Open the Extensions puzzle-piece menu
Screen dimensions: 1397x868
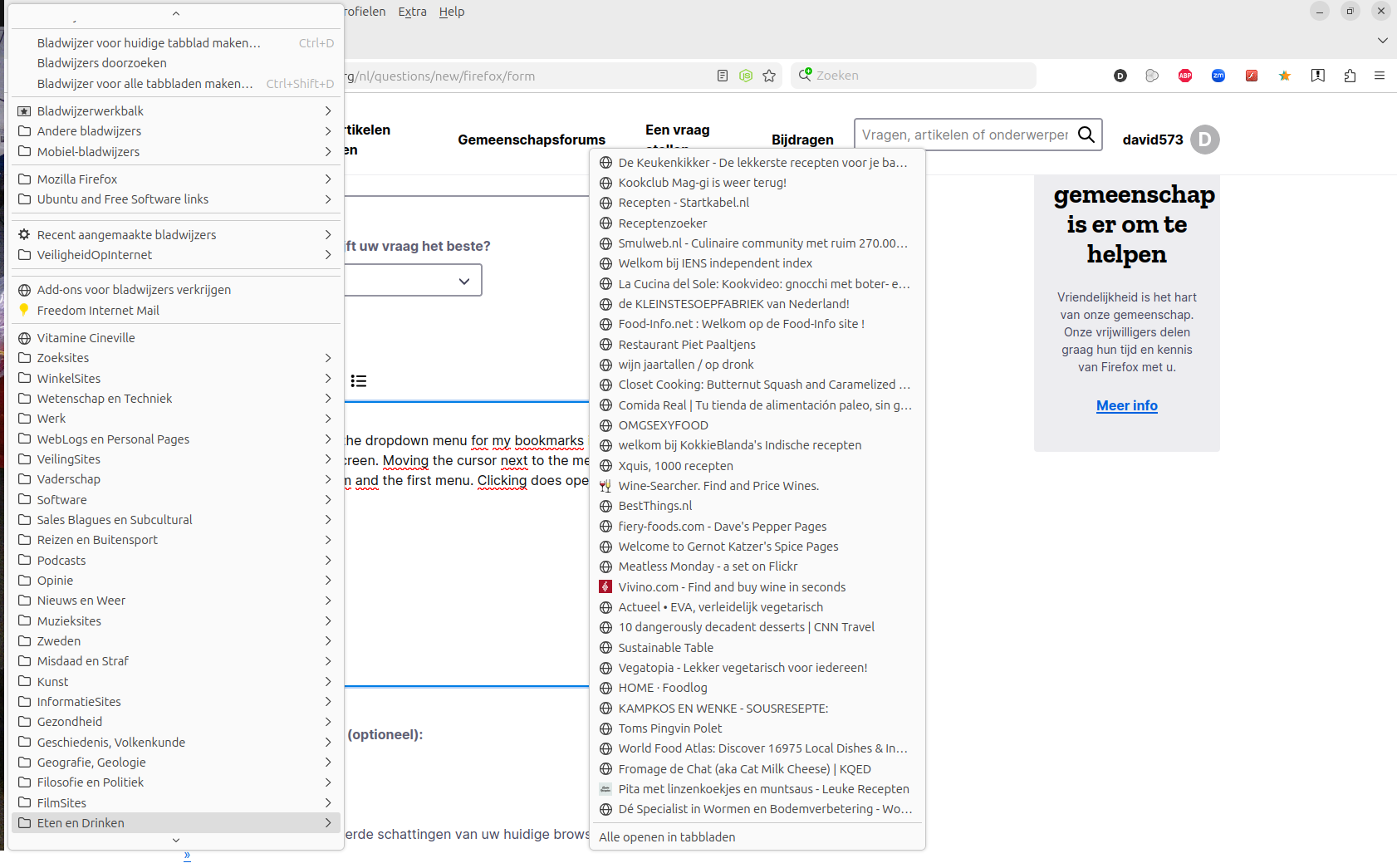1350,76
